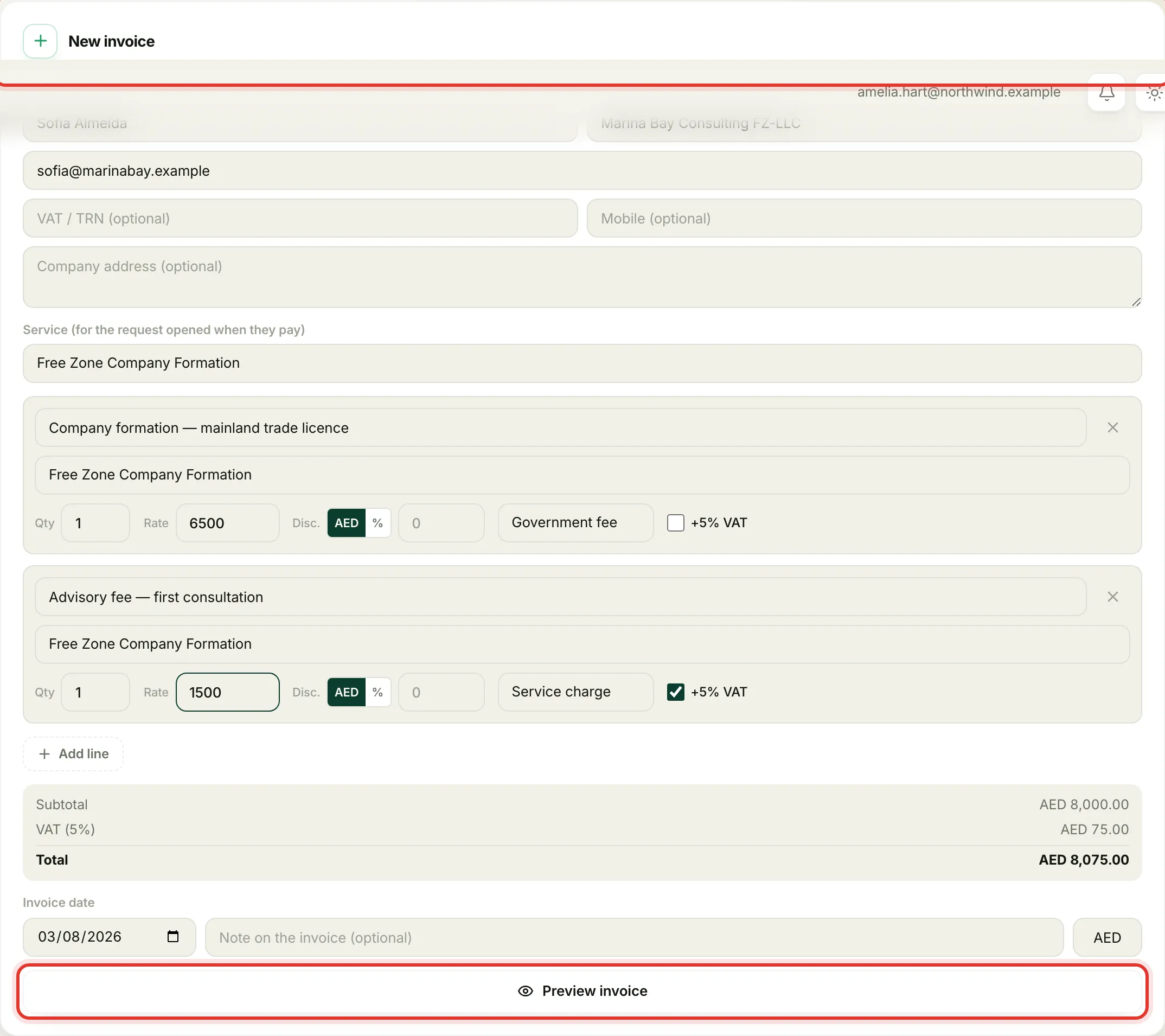Focus the VAT / TRN optional field
Image resolution: width=1165 pixels, height=1036 pixels.
300,218
